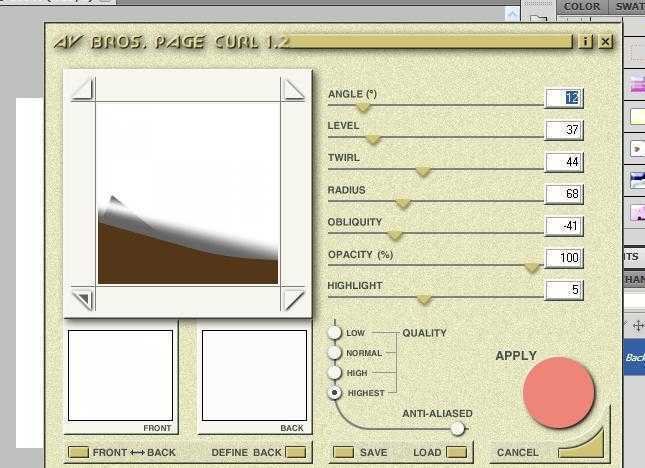645x468 pixels.
Task: Select the bottom-left corner curl icon
Action: pyautogui.click(x=84, y=299)
